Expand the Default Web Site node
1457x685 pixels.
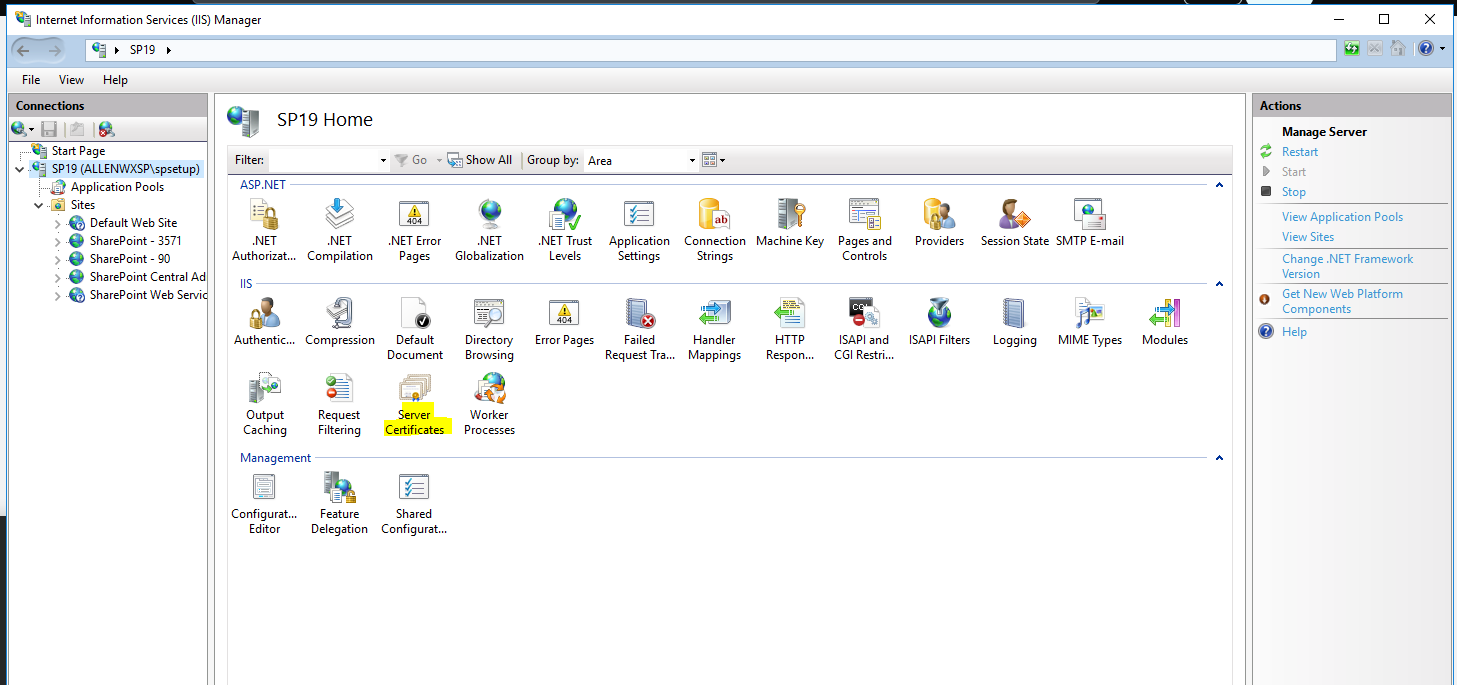58,223
